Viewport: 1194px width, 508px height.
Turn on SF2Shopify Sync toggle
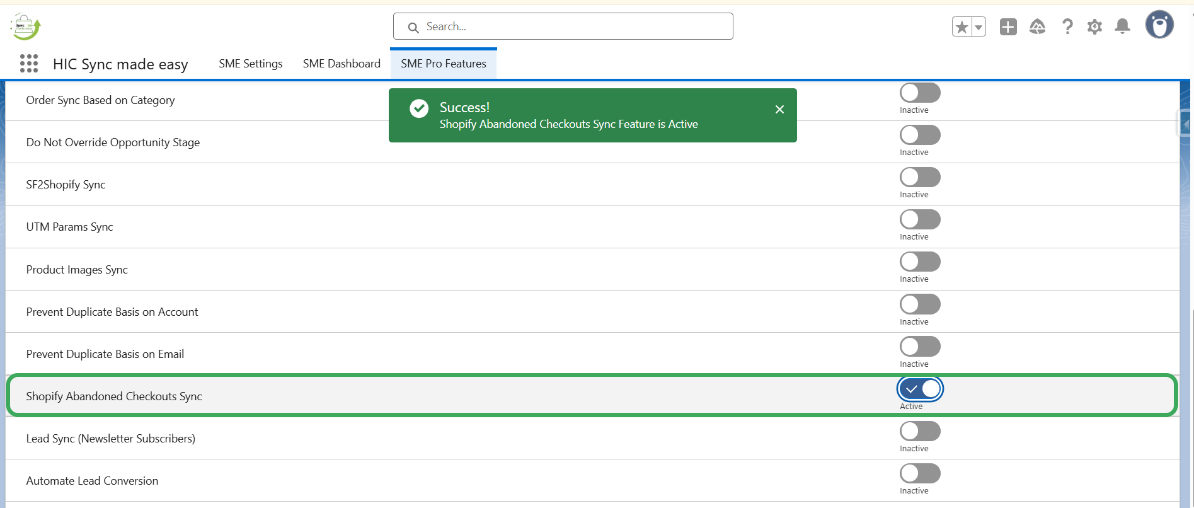tap(920, 177)
